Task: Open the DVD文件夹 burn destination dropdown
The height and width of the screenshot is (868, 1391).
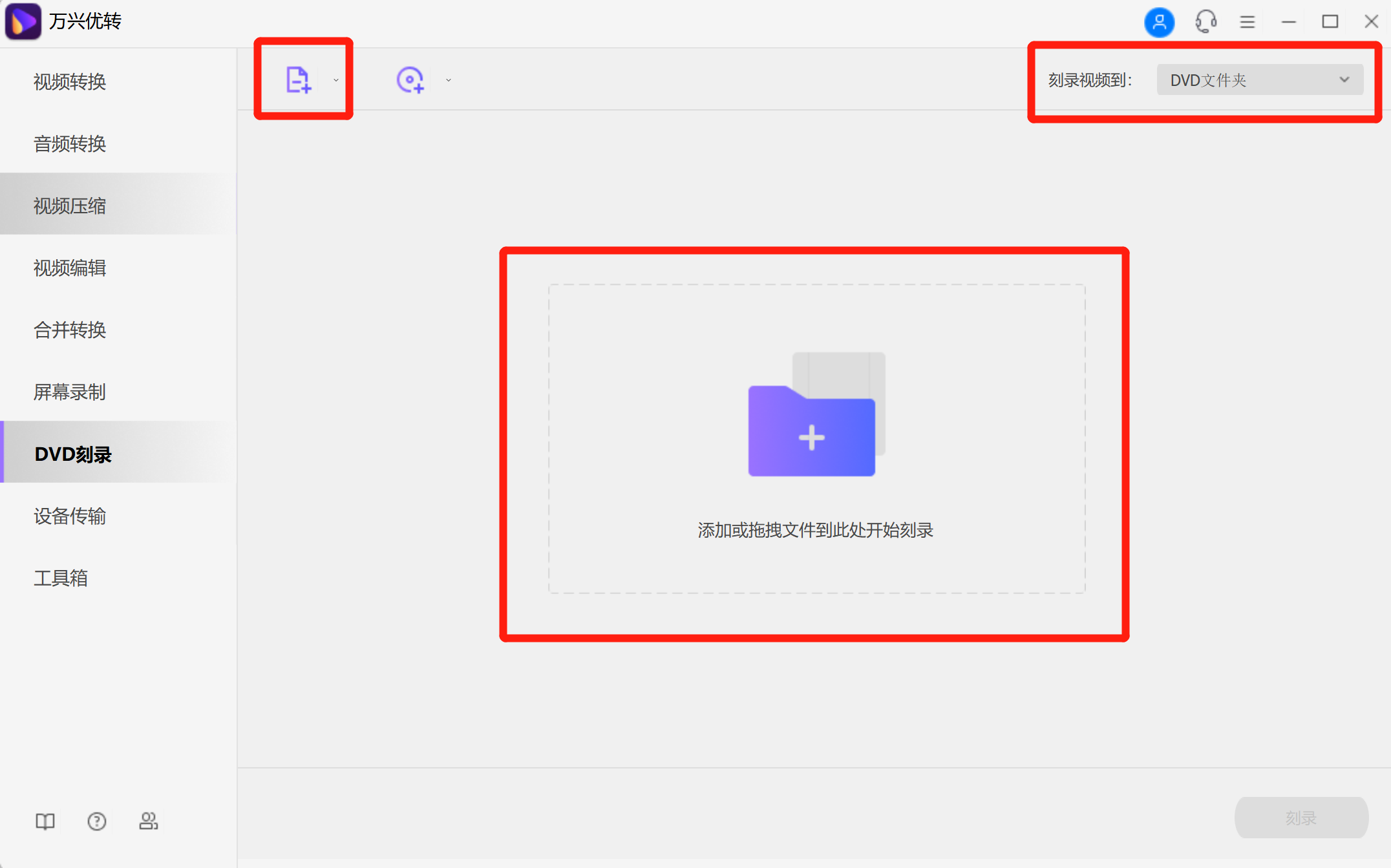Action: 1259,79
